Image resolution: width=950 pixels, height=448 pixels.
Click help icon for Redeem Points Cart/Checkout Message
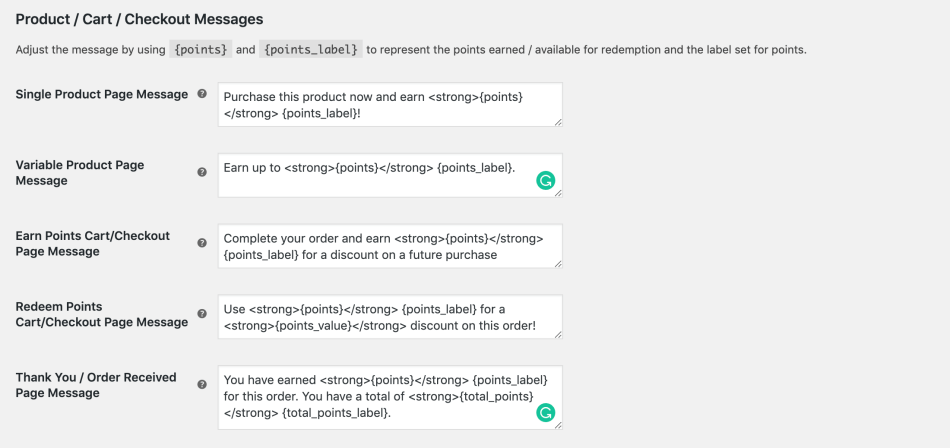pyautogui.click(x=202, y=314)
